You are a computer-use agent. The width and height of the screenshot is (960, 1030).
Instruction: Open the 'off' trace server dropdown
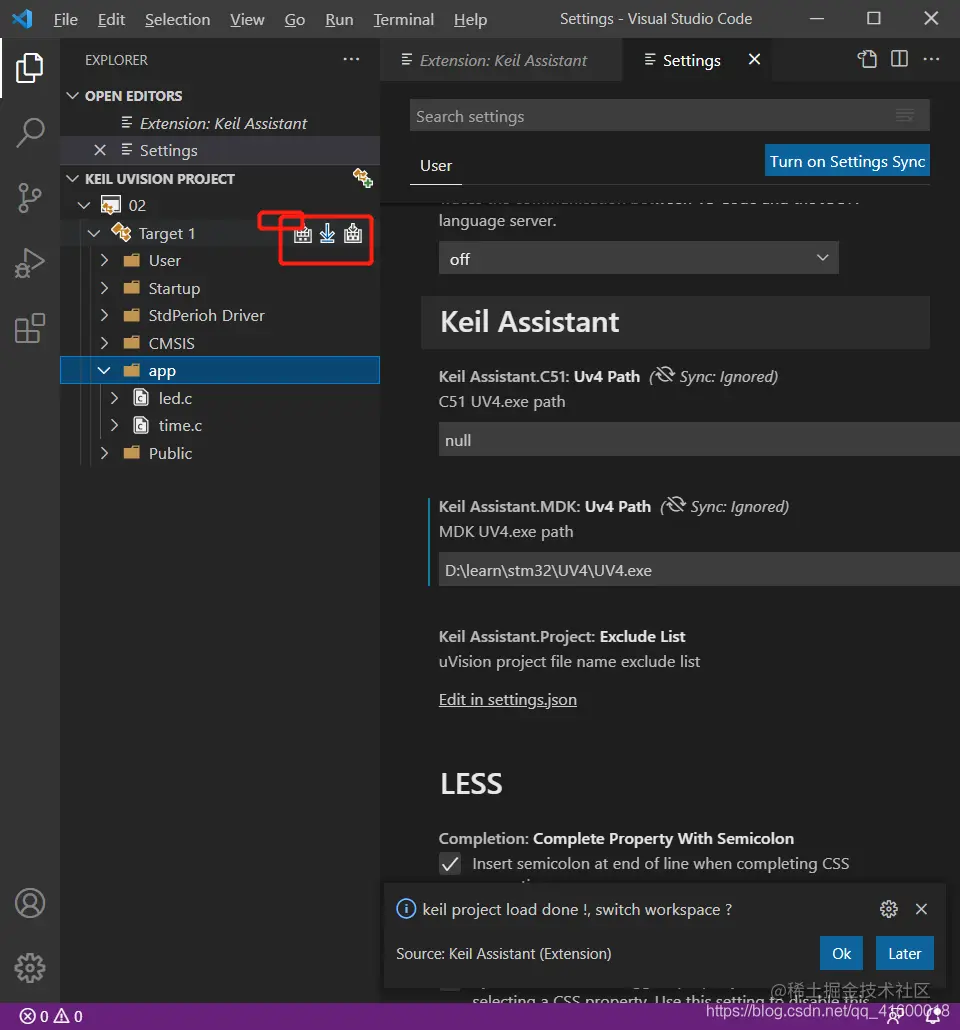click(x=639, y=258)
